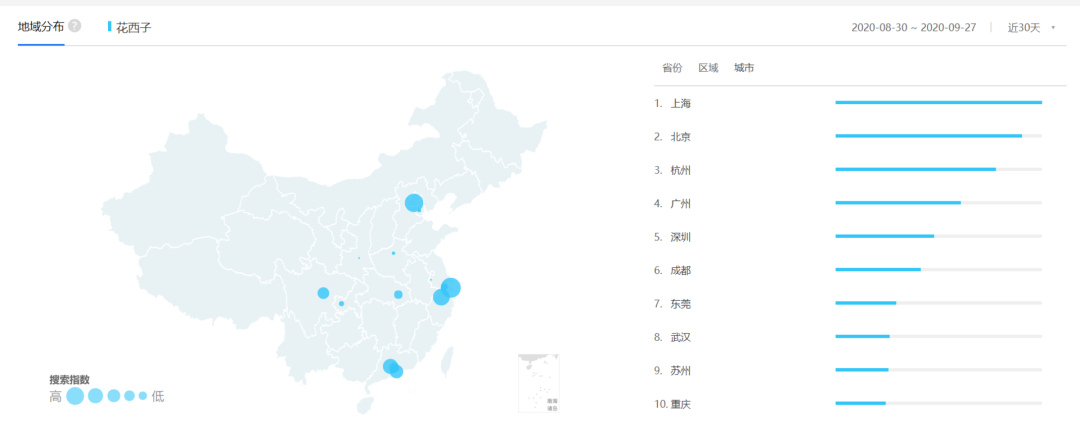The width and height of the screenshot is (1080, 440).
Task: Click the 成都 ranking row
Action: [x=849, y=270]
